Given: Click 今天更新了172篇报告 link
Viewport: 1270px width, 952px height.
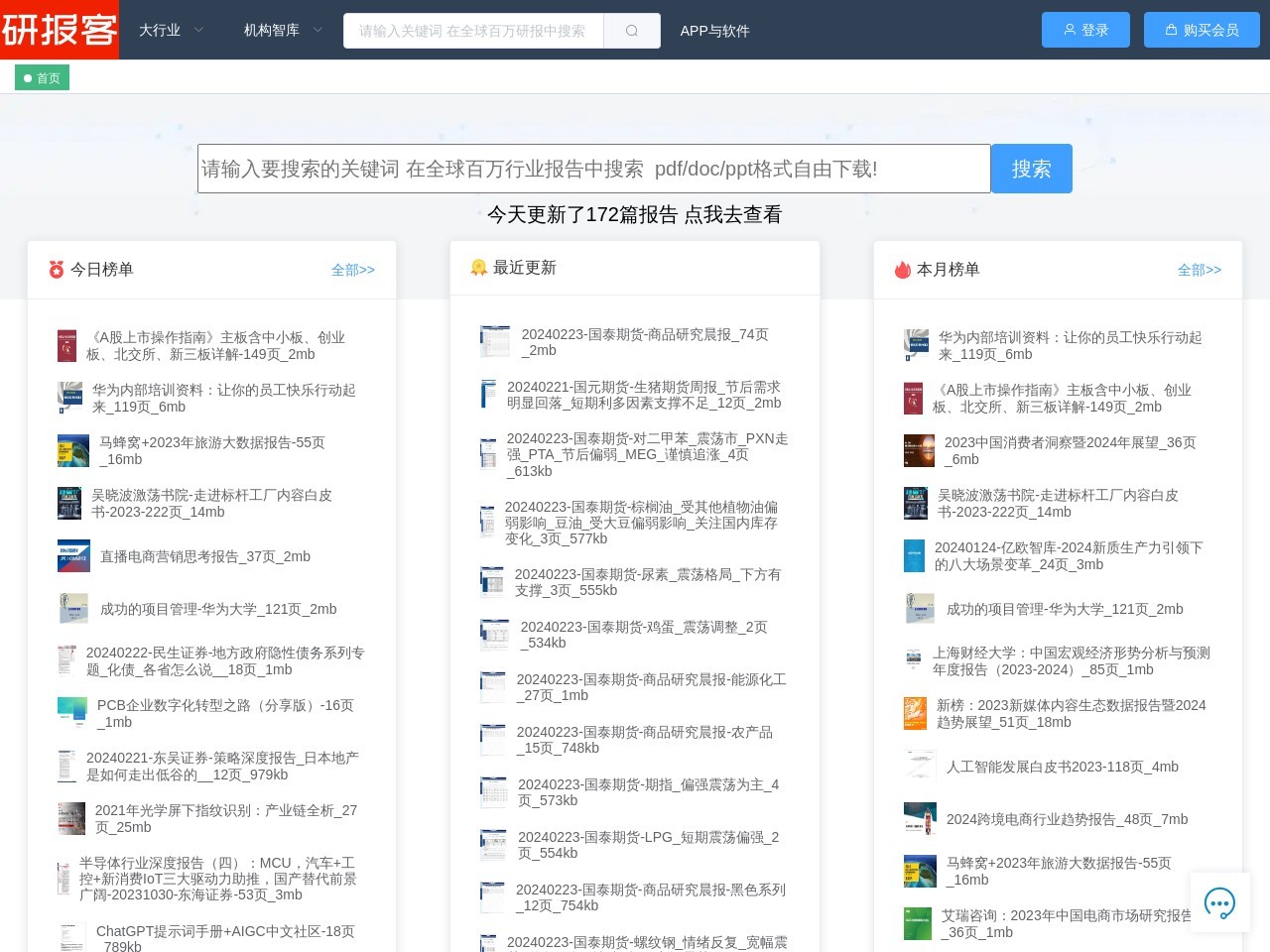Looking at the screenshot, I should tap(634, 214).
